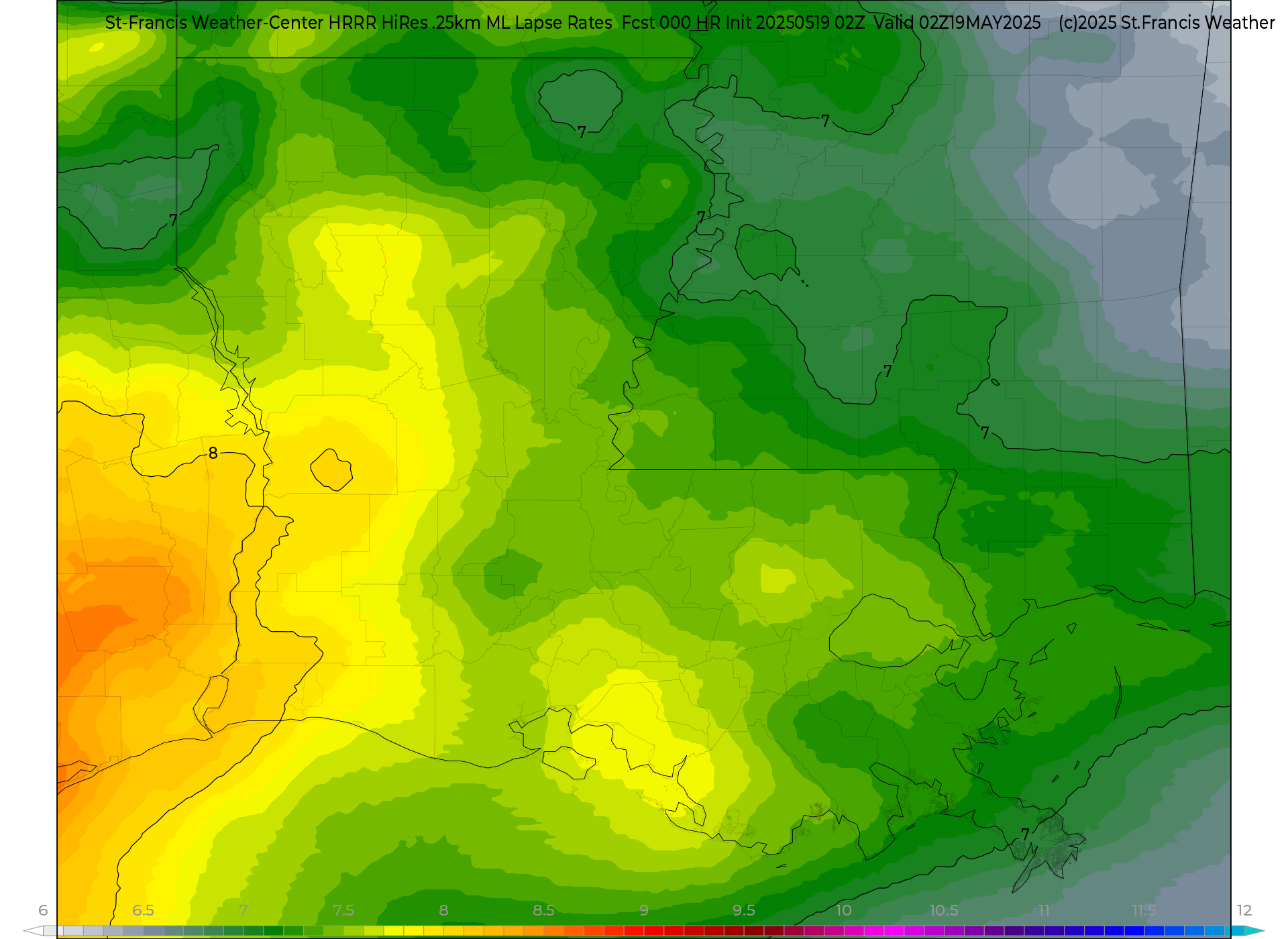Select the "HRRR HiRes .25km" model label
The width and height of the screenshot is (1288, 939).
404,23
